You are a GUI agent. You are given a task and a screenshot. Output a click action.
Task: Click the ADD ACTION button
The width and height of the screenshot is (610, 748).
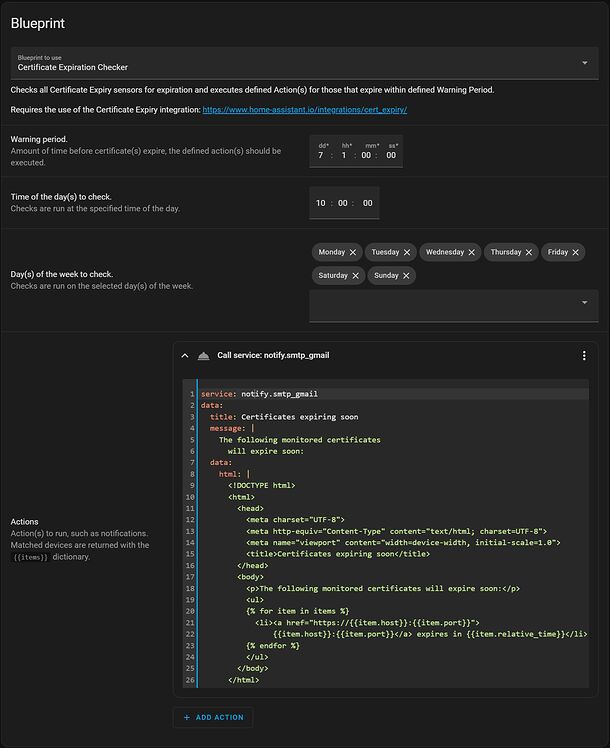pos(213,717)
